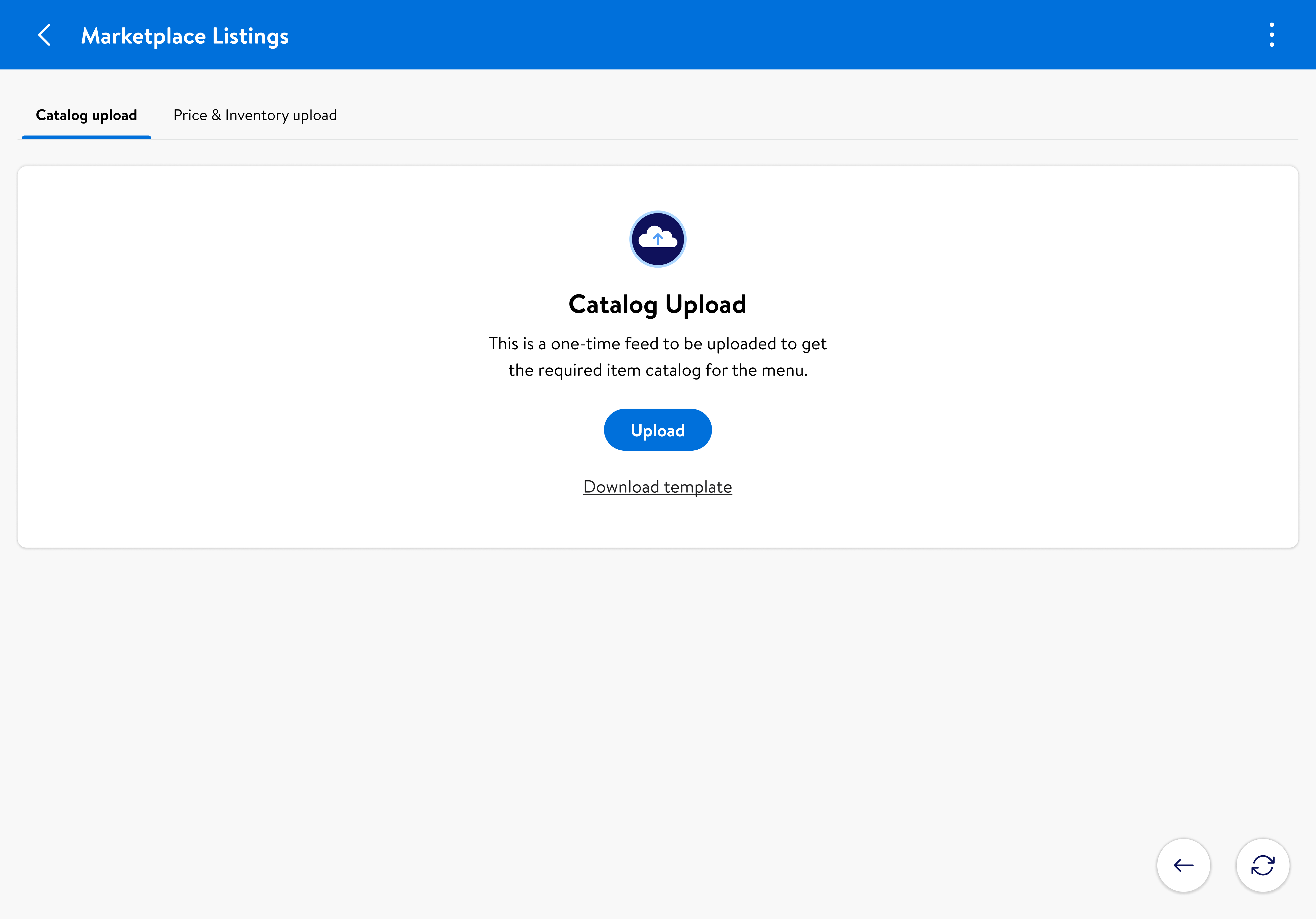Click the Marketplace Listings header title
Viewport: 1316px width, 919px height.
[x=185, y=35]
